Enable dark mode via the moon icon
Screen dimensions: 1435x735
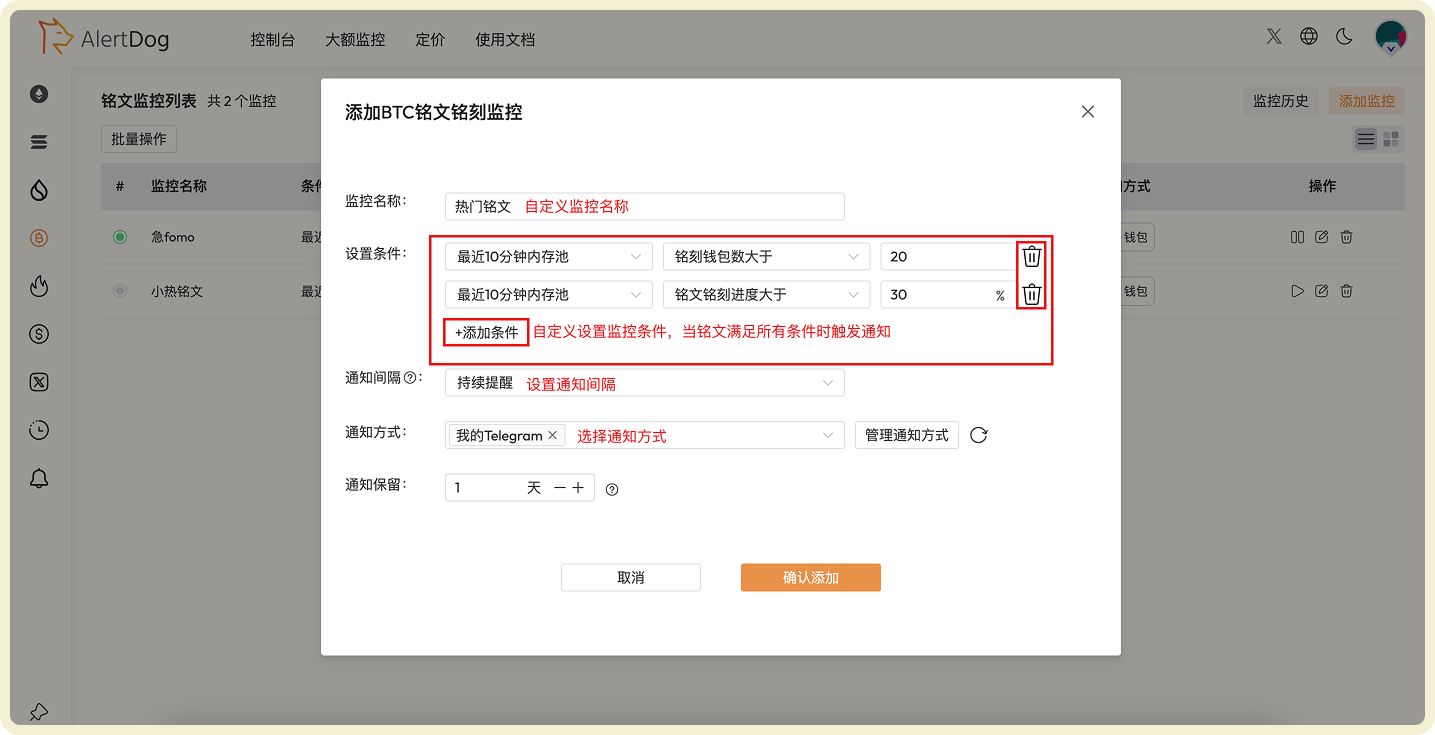pos(1343,35)
